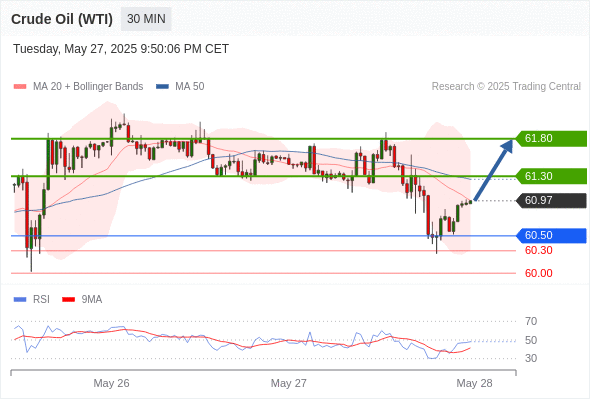The width and height of the screenshot is (590, 400).
Task: Click the RSI blue legend swatch
Action: point(20,300)
